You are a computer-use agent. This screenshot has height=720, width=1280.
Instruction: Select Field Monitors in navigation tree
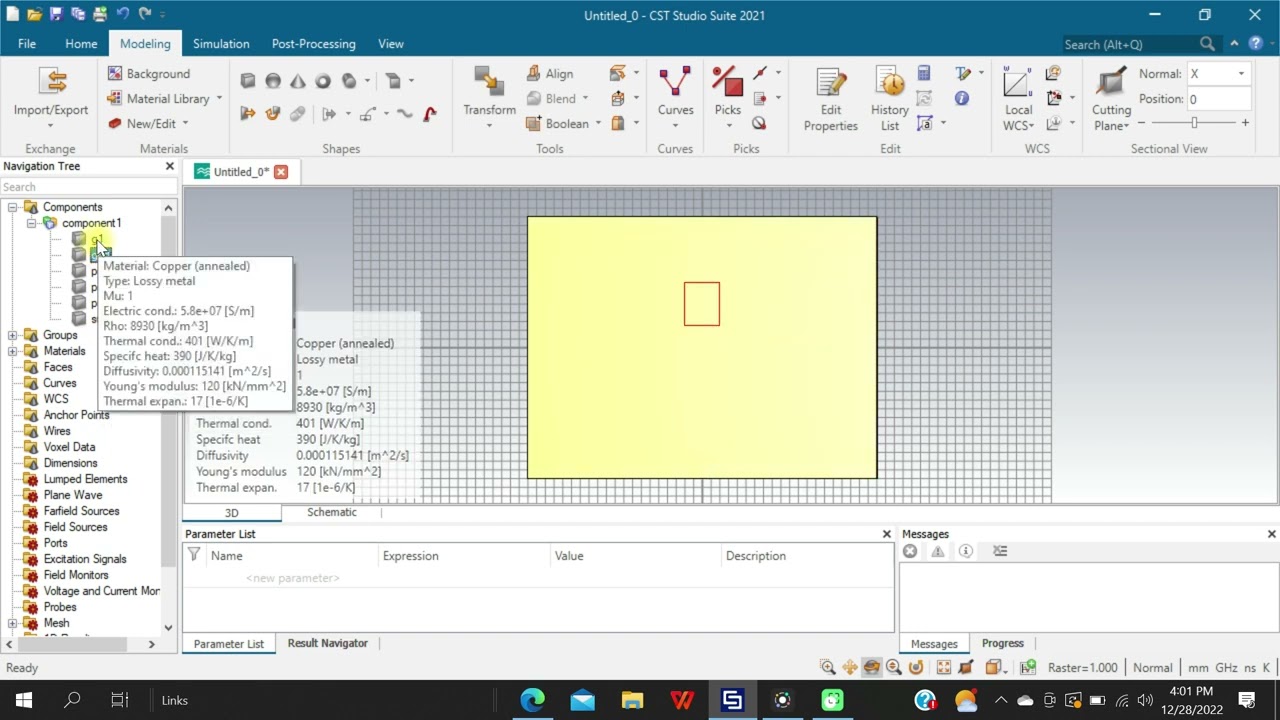pos(76,575)
